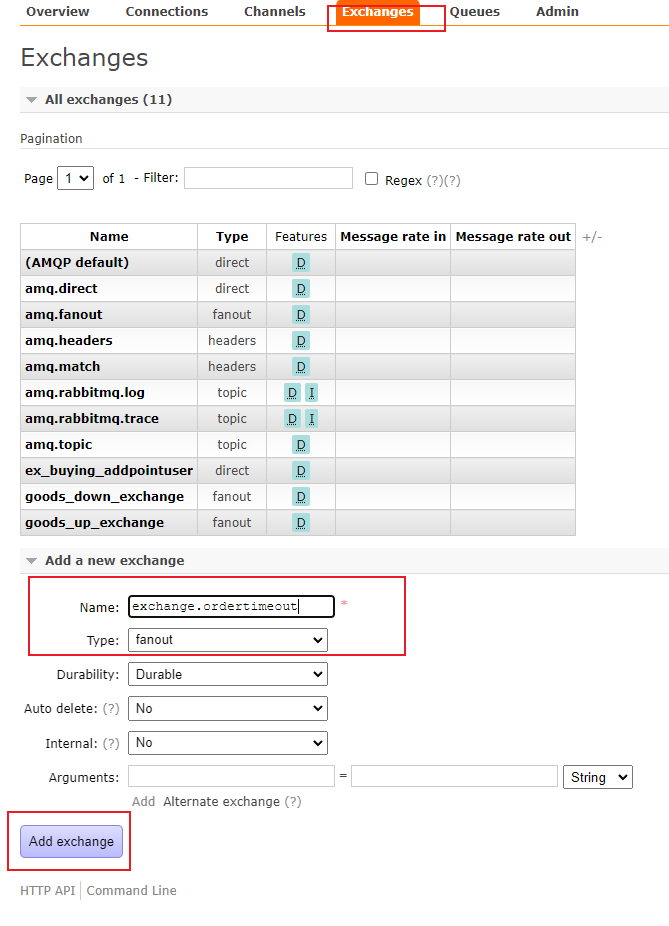Open the second Regex help (?) link
The image size is (669, 926).
452,180
